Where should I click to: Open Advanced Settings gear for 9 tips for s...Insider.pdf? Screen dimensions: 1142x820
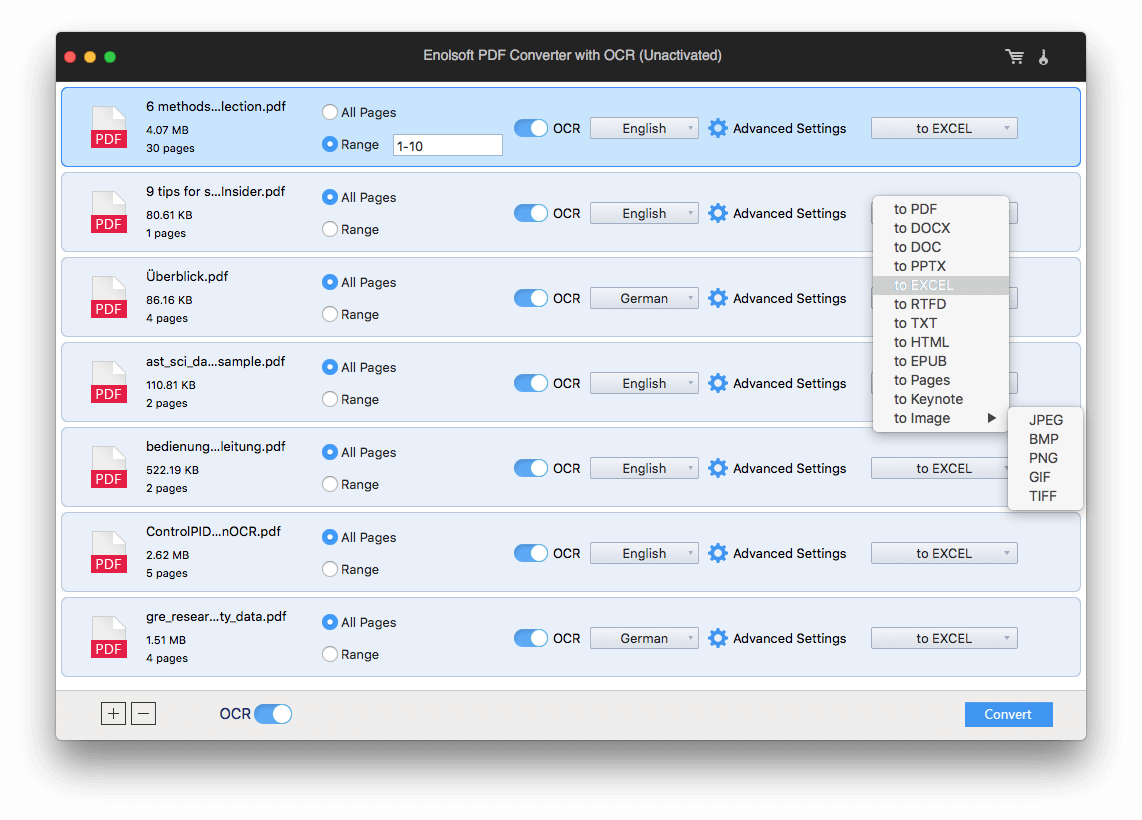tap(717, 213)
